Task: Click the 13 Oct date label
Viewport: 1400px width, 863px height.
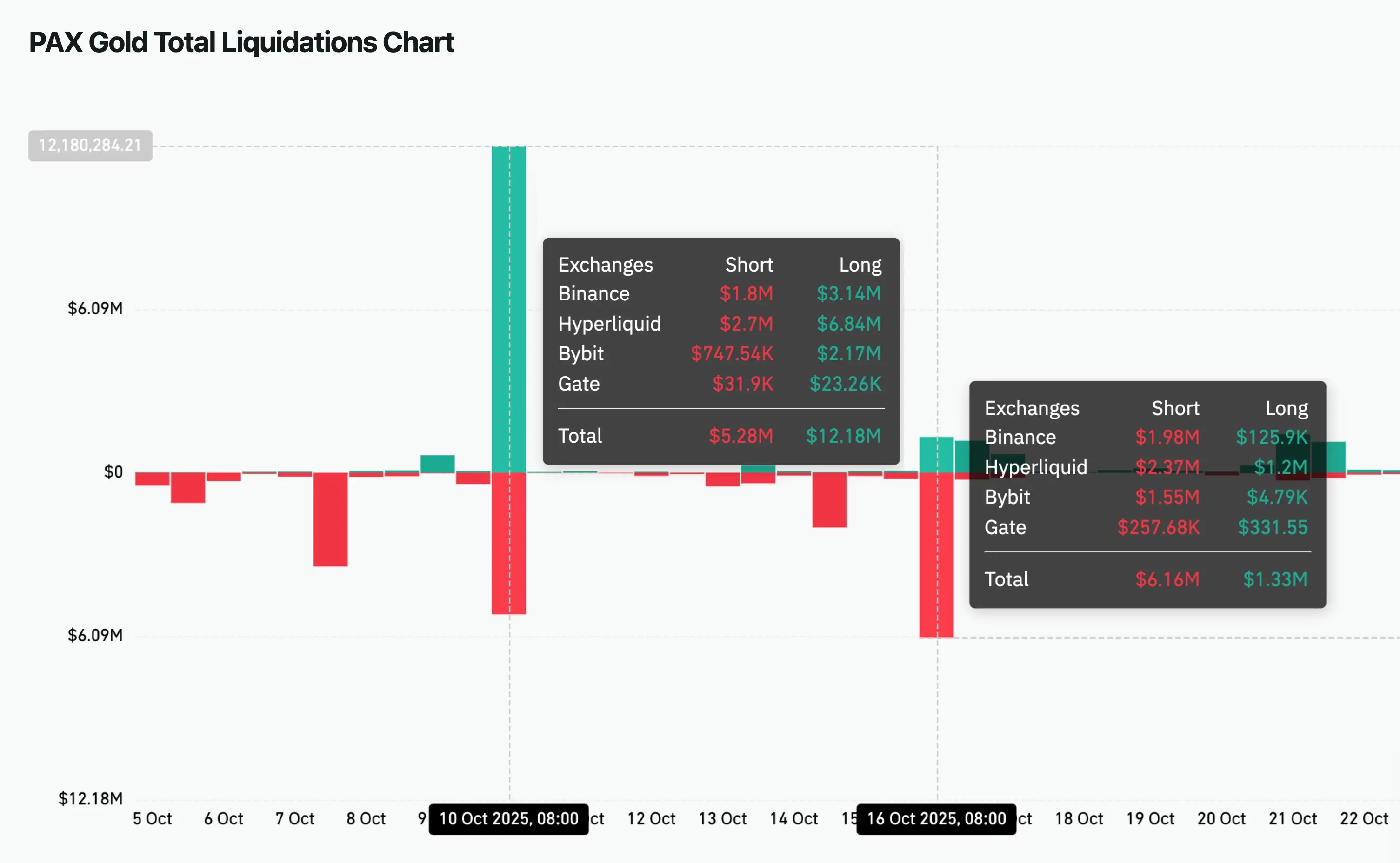Action: click(x=722, y=818)
